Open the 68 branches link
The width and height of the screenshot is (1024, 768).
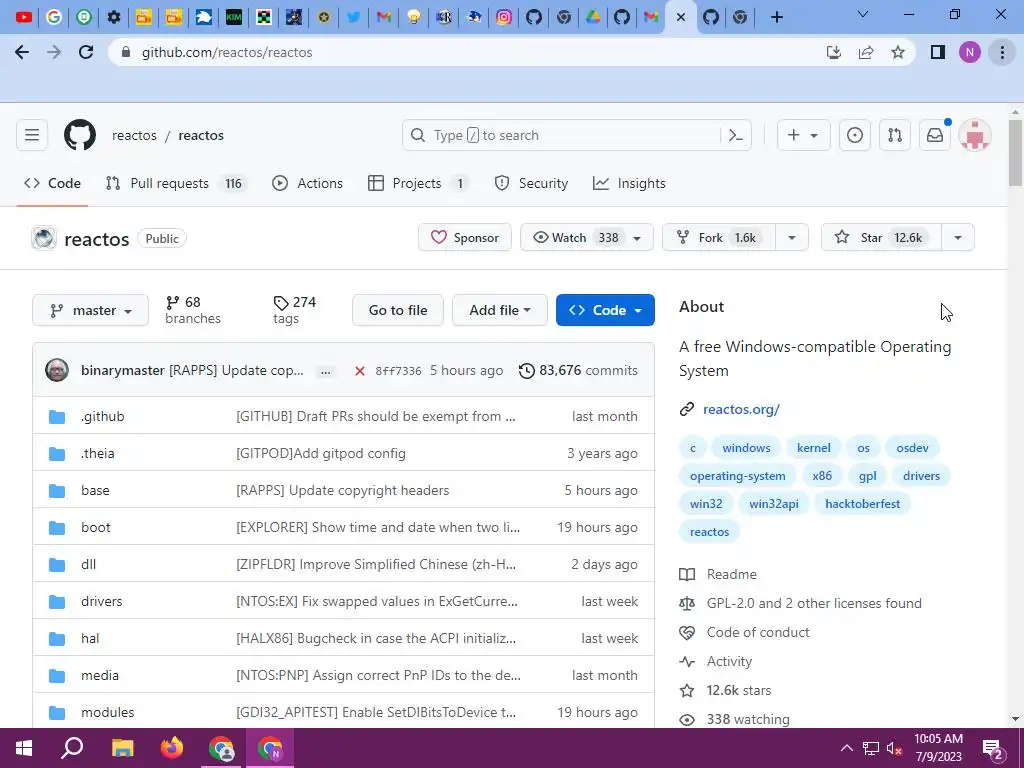tap(193, 310)
